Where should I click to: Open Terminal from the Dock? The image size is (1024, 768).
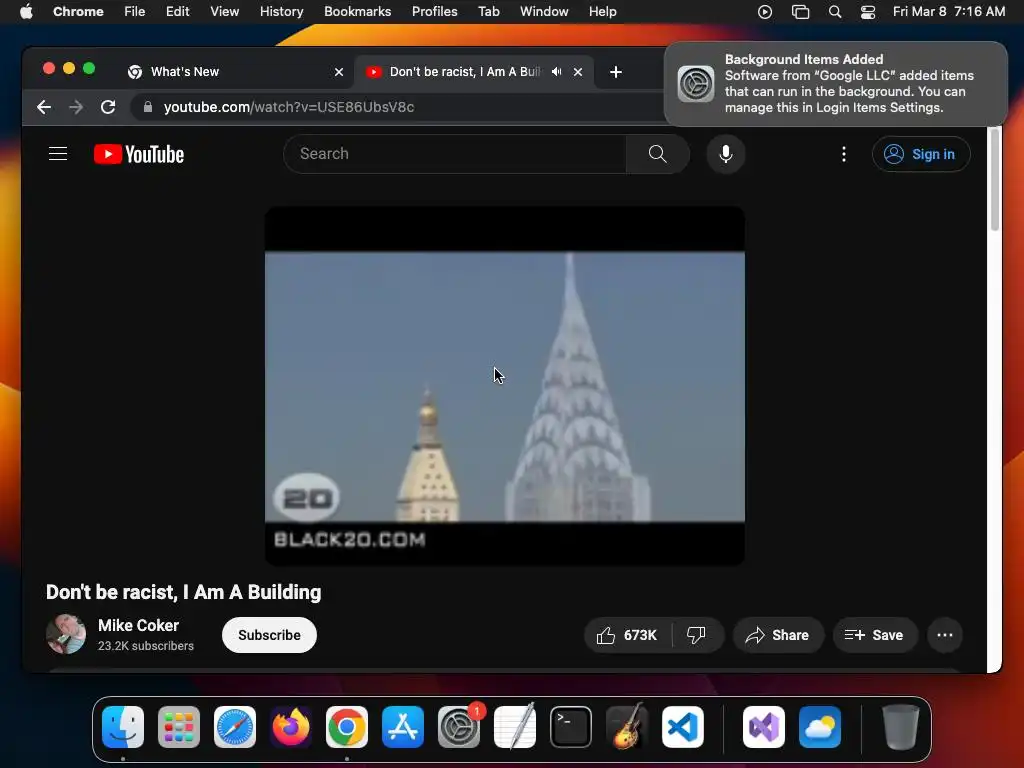571,727
